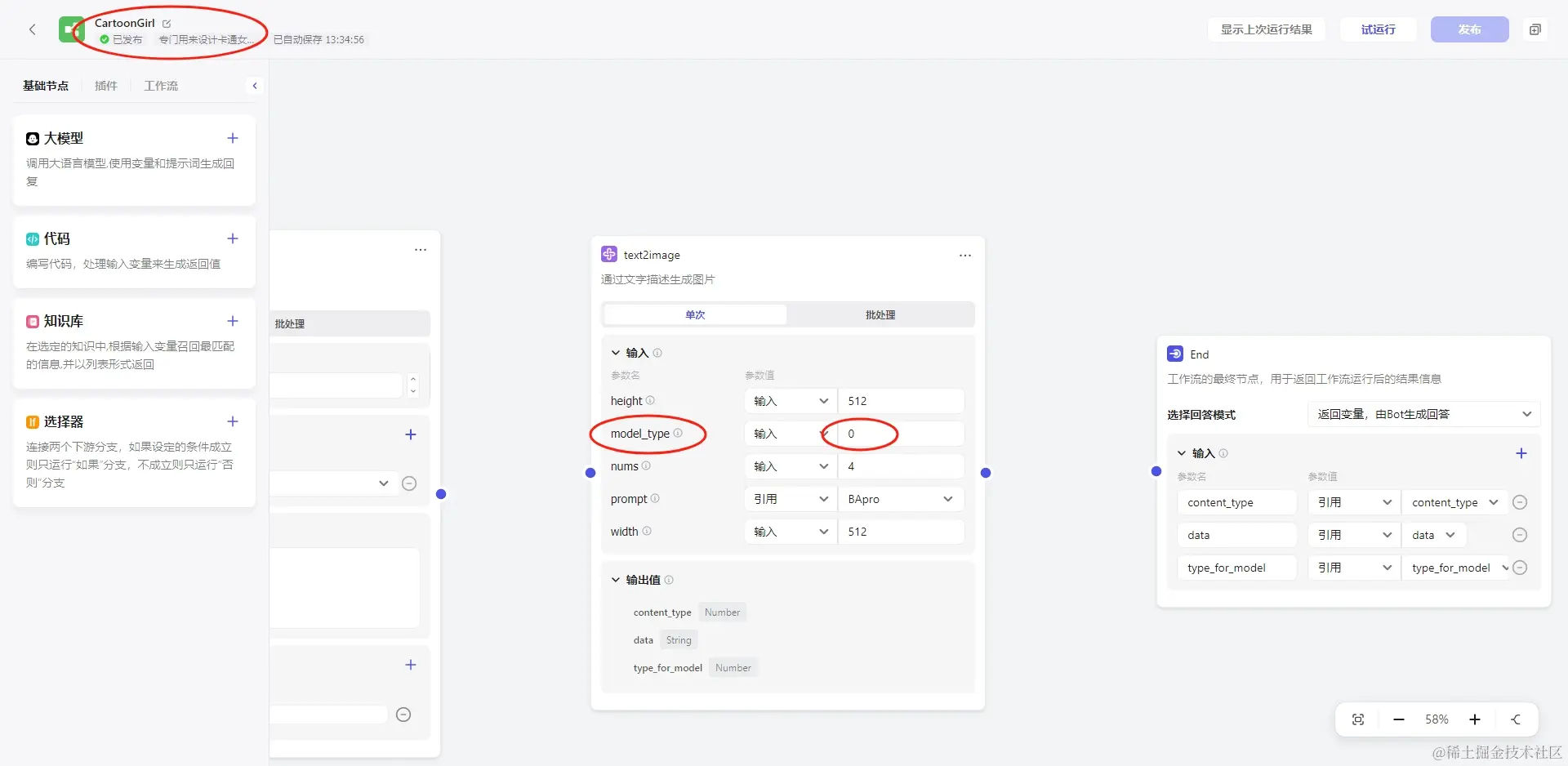Add a 代码 node
Viewport: 1568px width, 766px height.
pyautogui.click(x=233, y=238)
